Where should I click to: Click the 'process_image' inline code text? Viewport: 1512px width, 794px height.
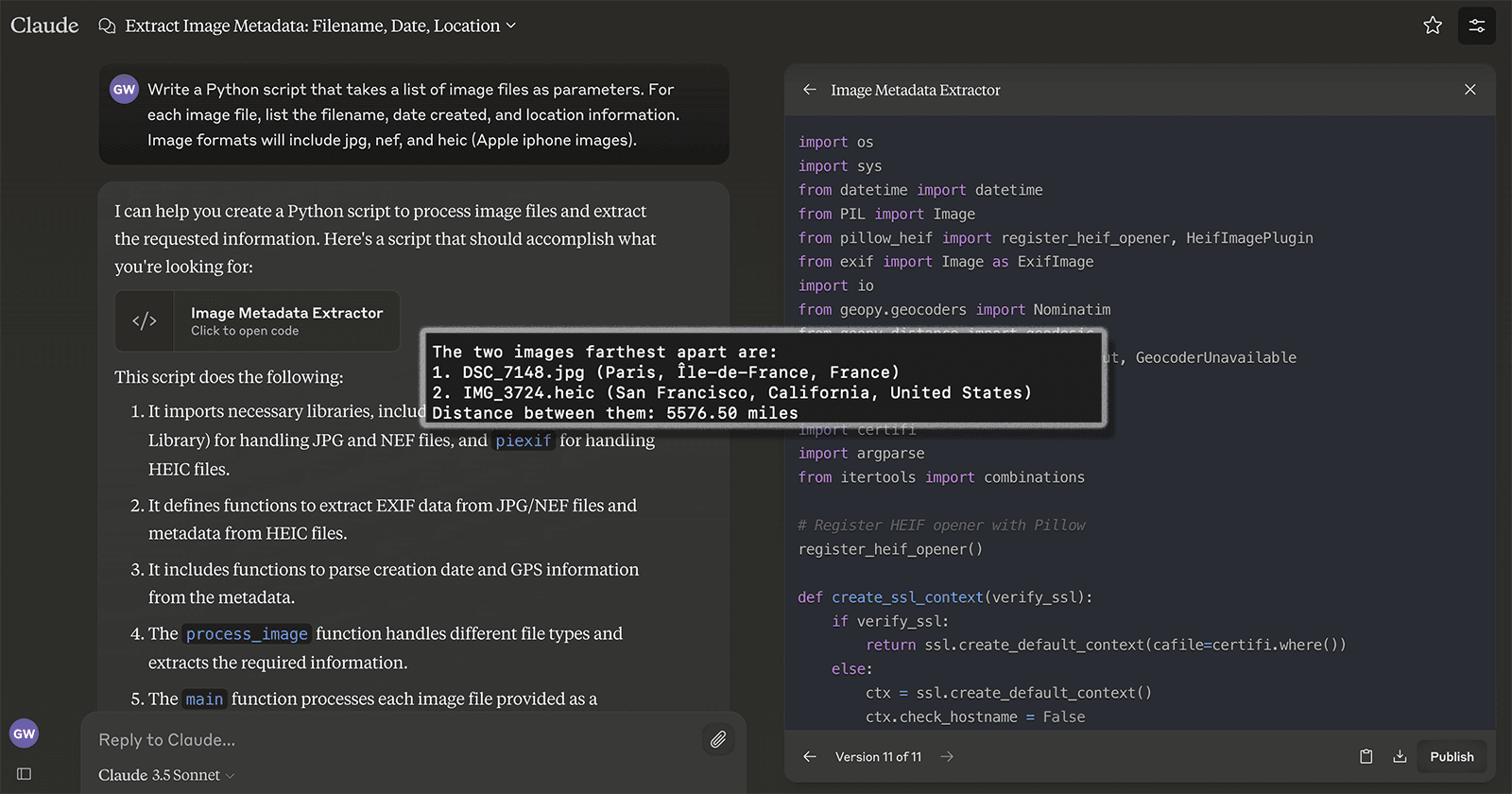pos(247,634)
